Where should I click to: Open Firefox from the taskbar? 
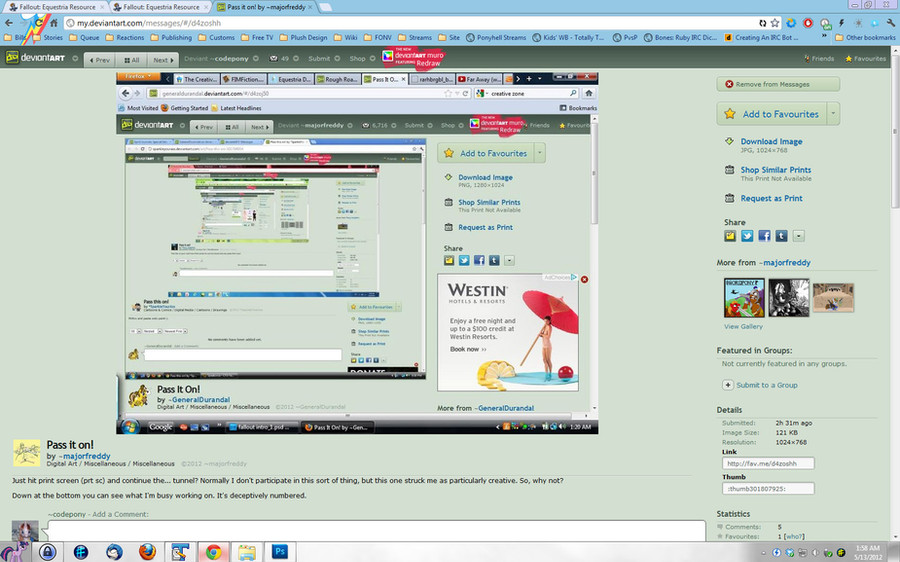[148, 552]
